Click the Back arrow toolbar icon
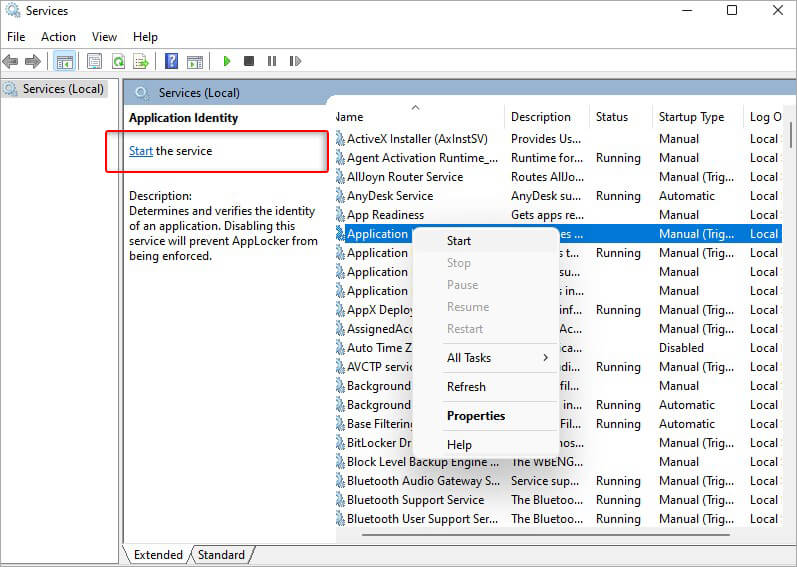 click(x=10, y=61)
